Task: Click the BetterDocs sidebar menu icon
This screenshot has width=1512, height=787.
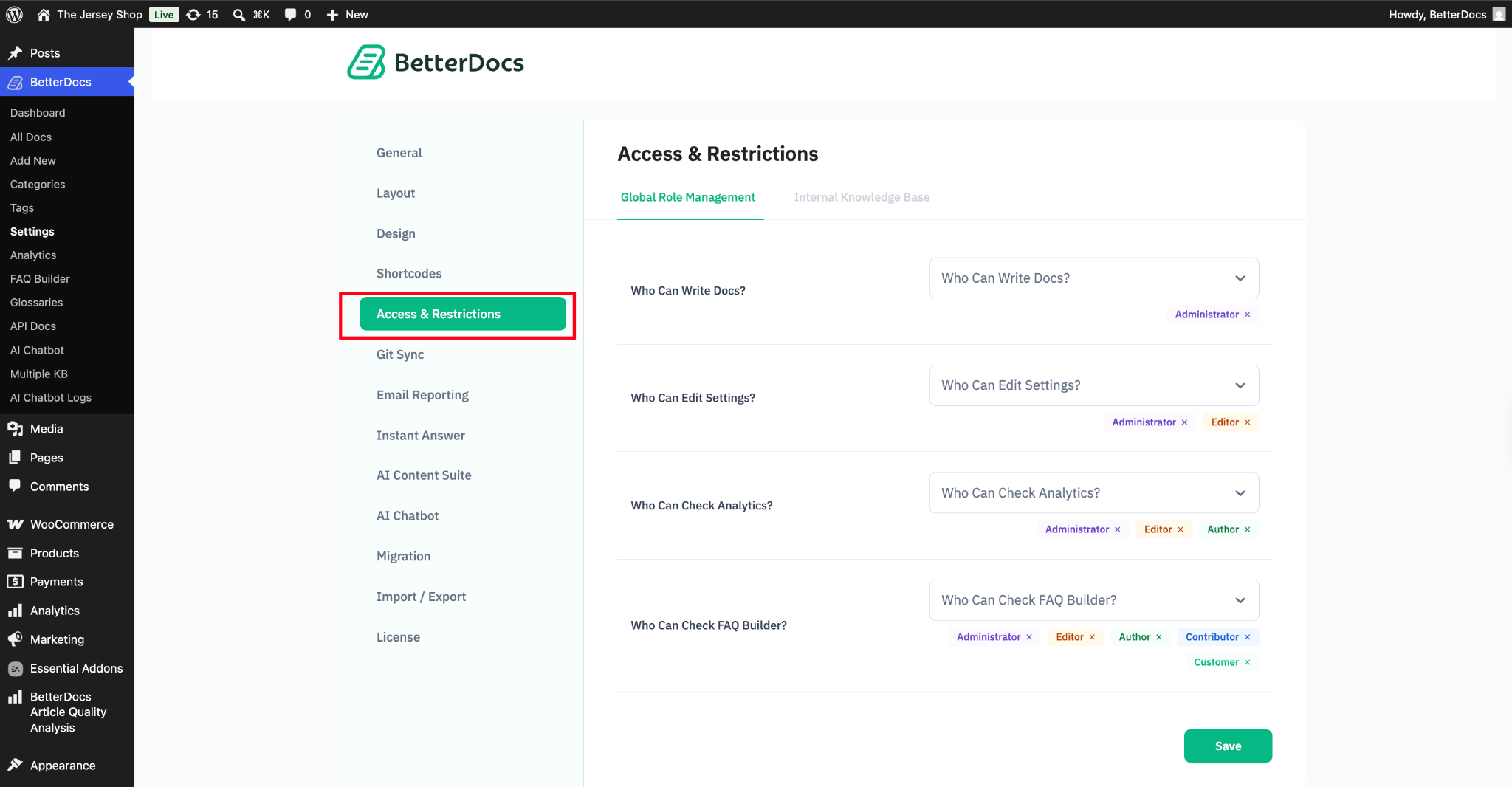Action: click(x=15, y=82)
